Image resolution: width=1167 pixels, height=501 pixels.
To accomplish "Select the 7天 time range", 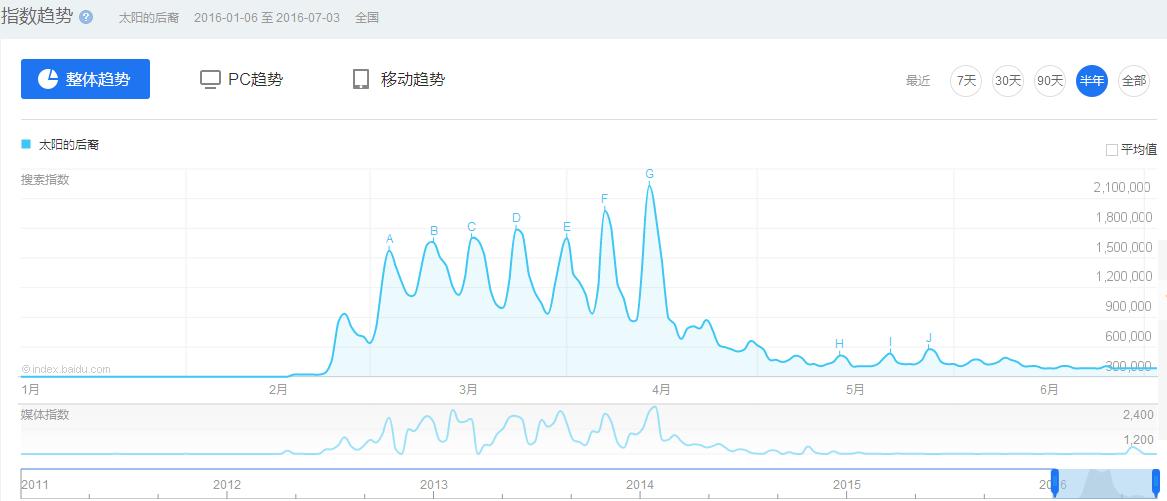I will 966,81.
